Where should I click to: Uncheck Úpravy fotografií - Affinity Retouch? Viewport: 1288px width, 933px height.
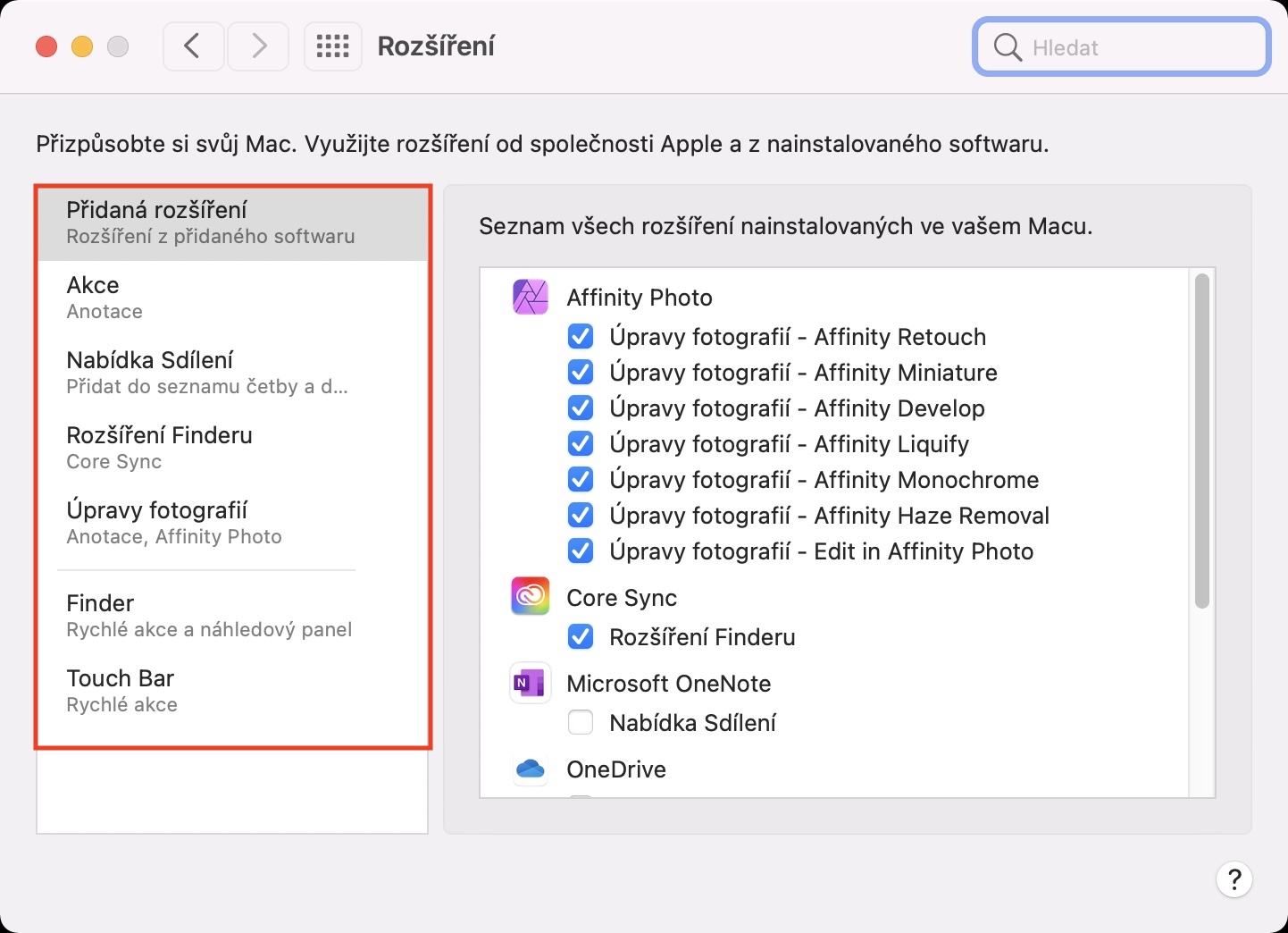coord(581,337)
